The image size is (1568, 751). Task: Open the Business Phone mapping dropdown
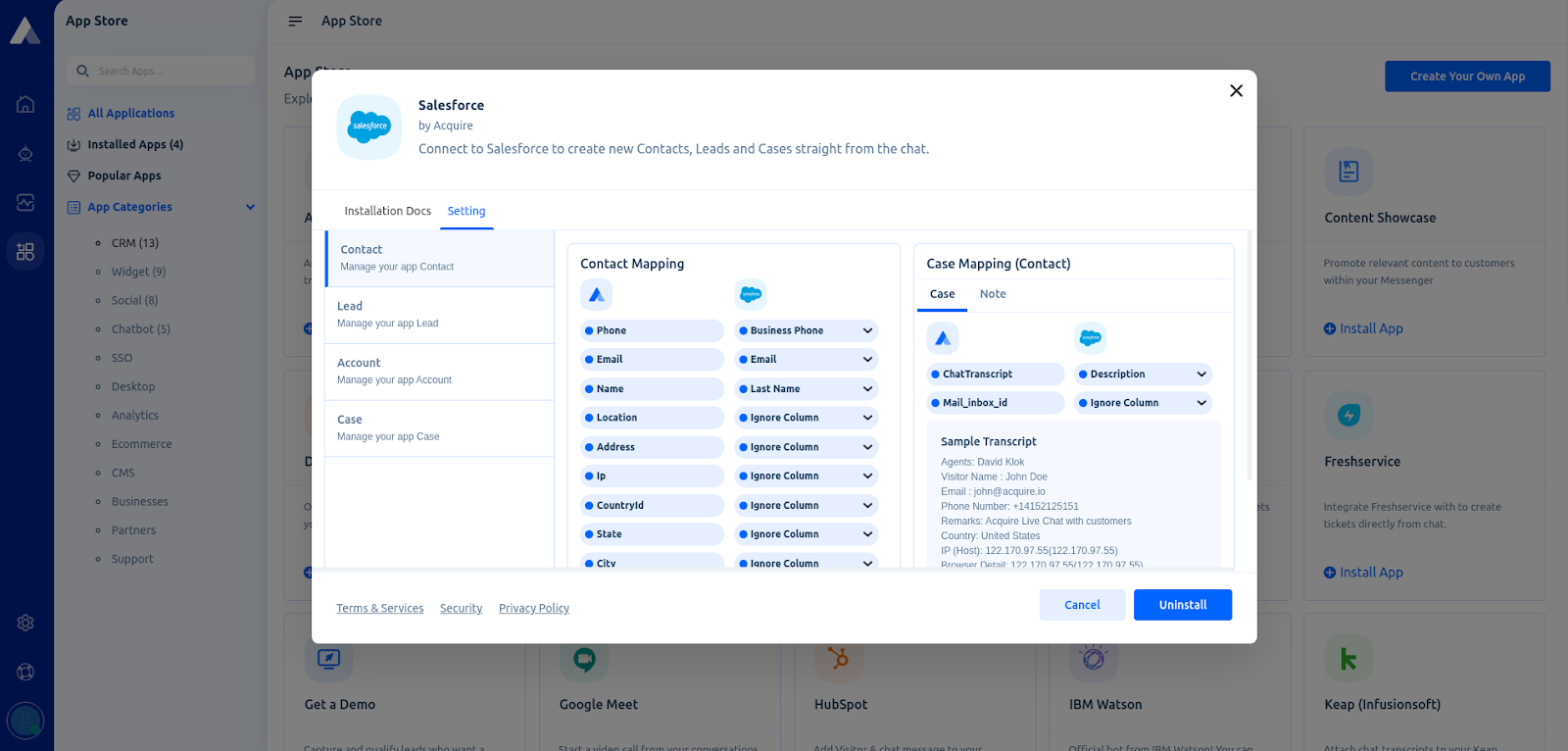807,330
